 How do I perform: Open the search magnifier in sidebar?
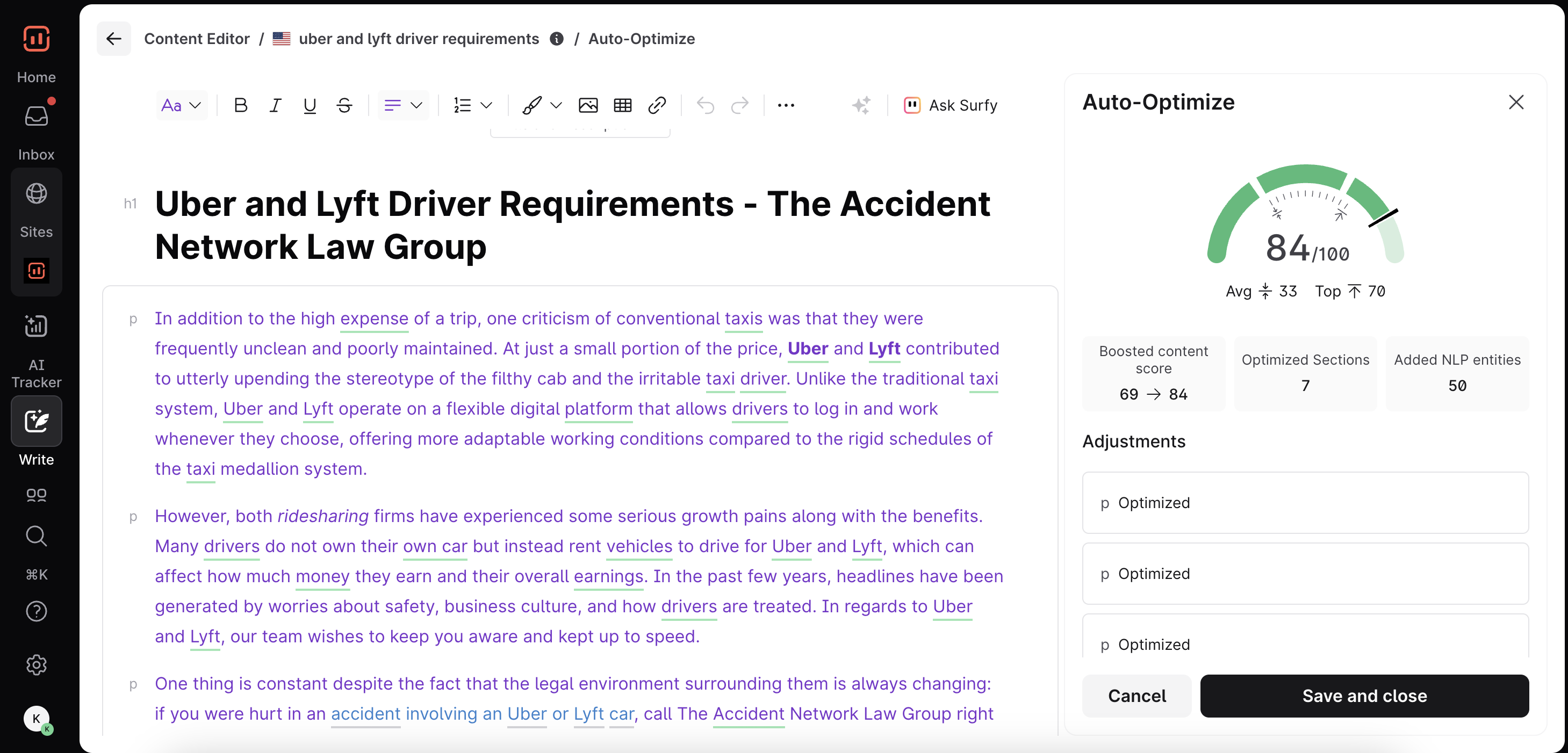36,536
